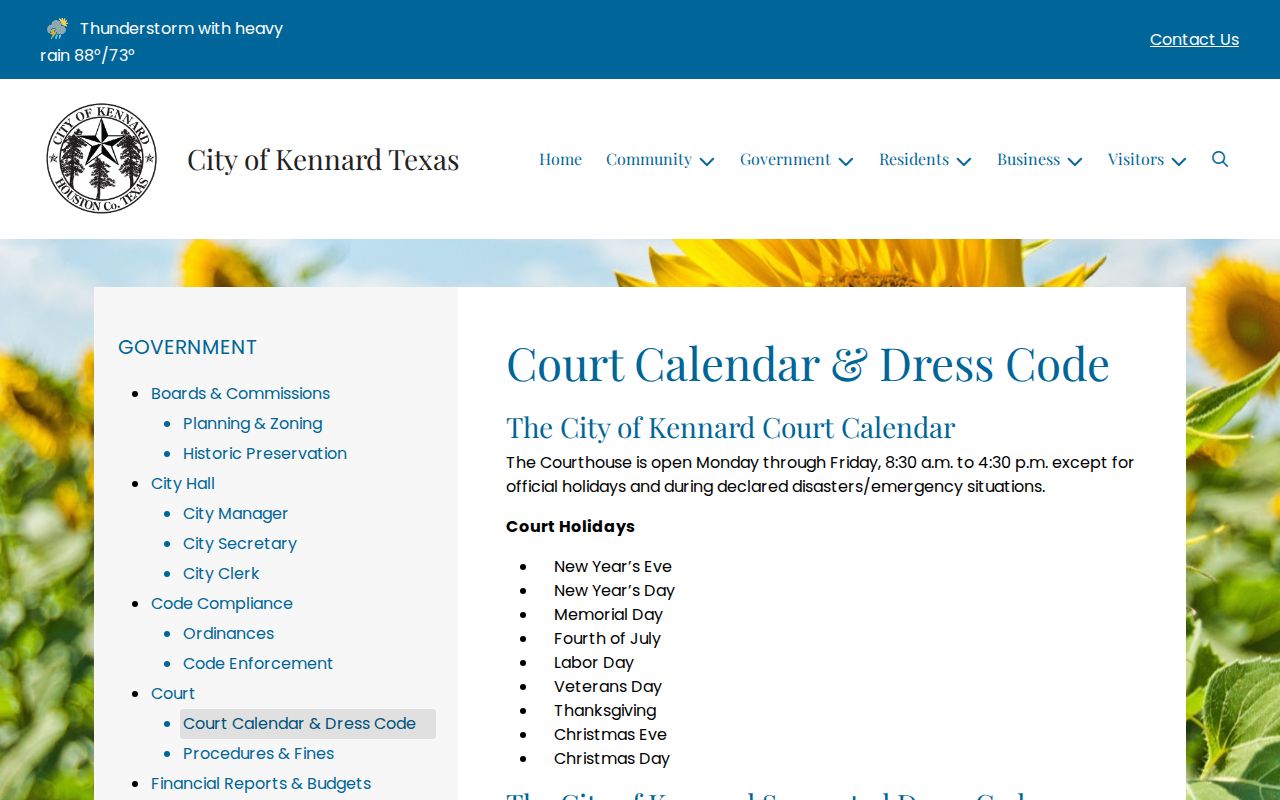
Task: Click Memorial Day in holidays list
Action: pyautogui.click(x=608, y=614)
